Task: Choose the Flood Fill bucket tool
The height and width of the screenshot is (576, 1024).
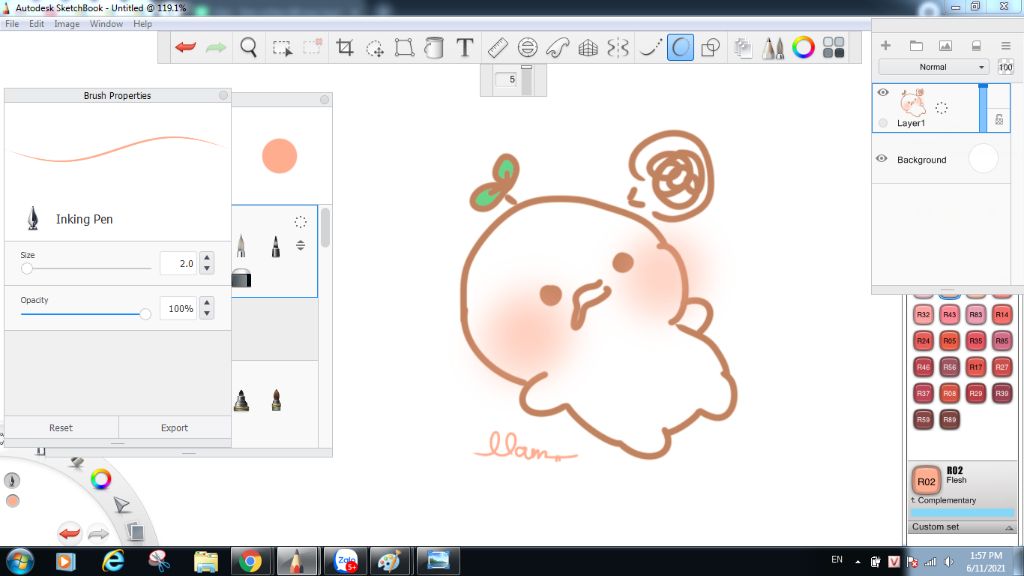Action: coord(434,47)
